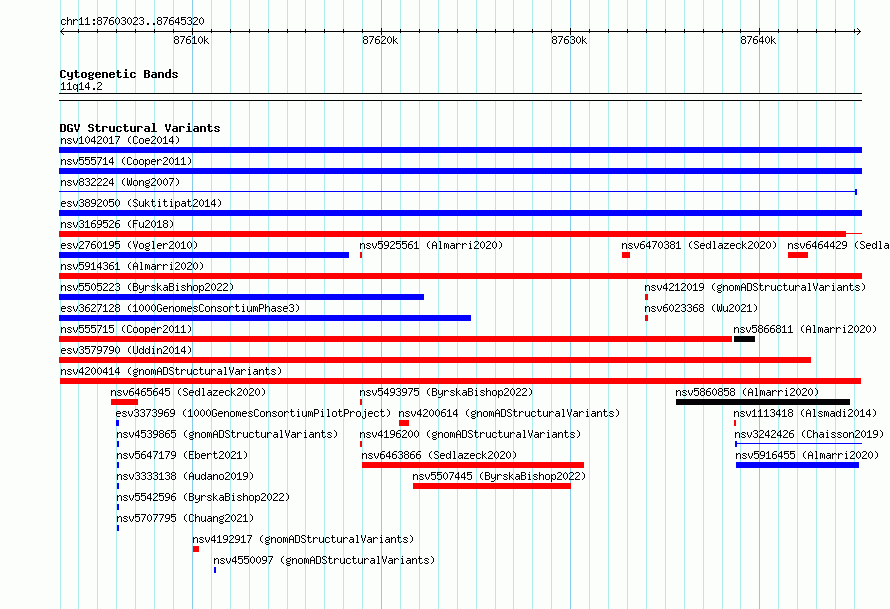The image size is (890, 609).
Task: Click the DGV Structural Variants track title
Action: 140,128
